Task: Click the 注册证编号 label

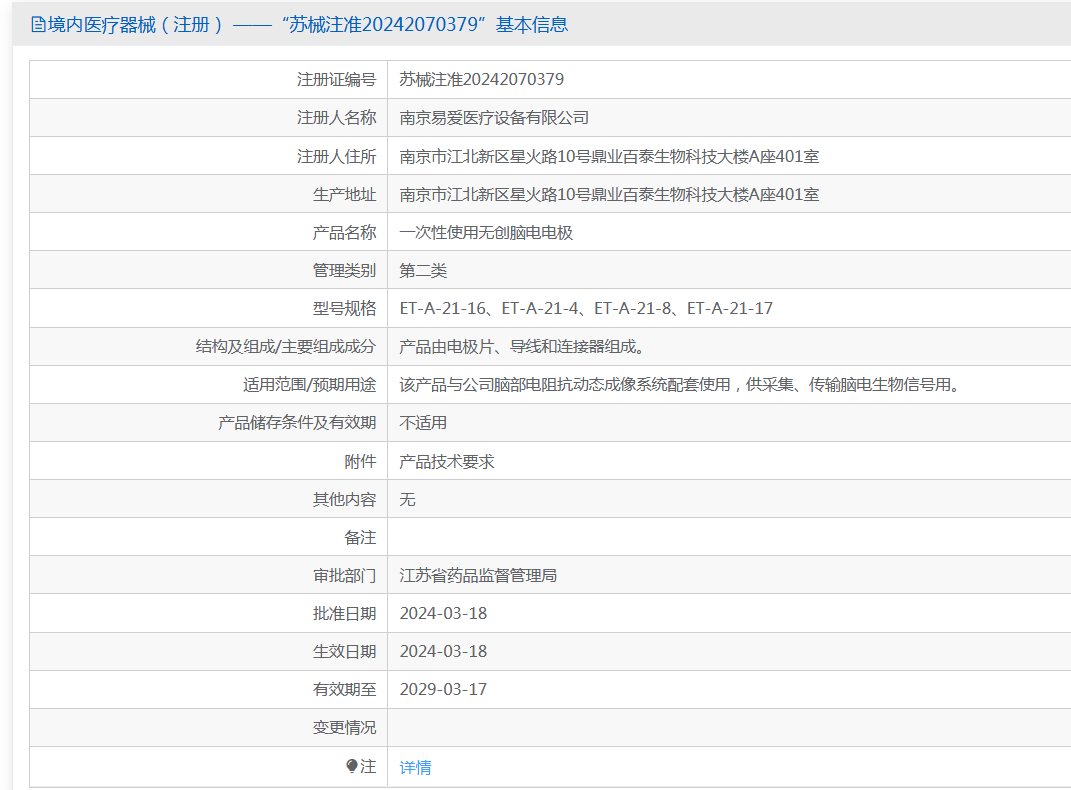Action: 336,80
